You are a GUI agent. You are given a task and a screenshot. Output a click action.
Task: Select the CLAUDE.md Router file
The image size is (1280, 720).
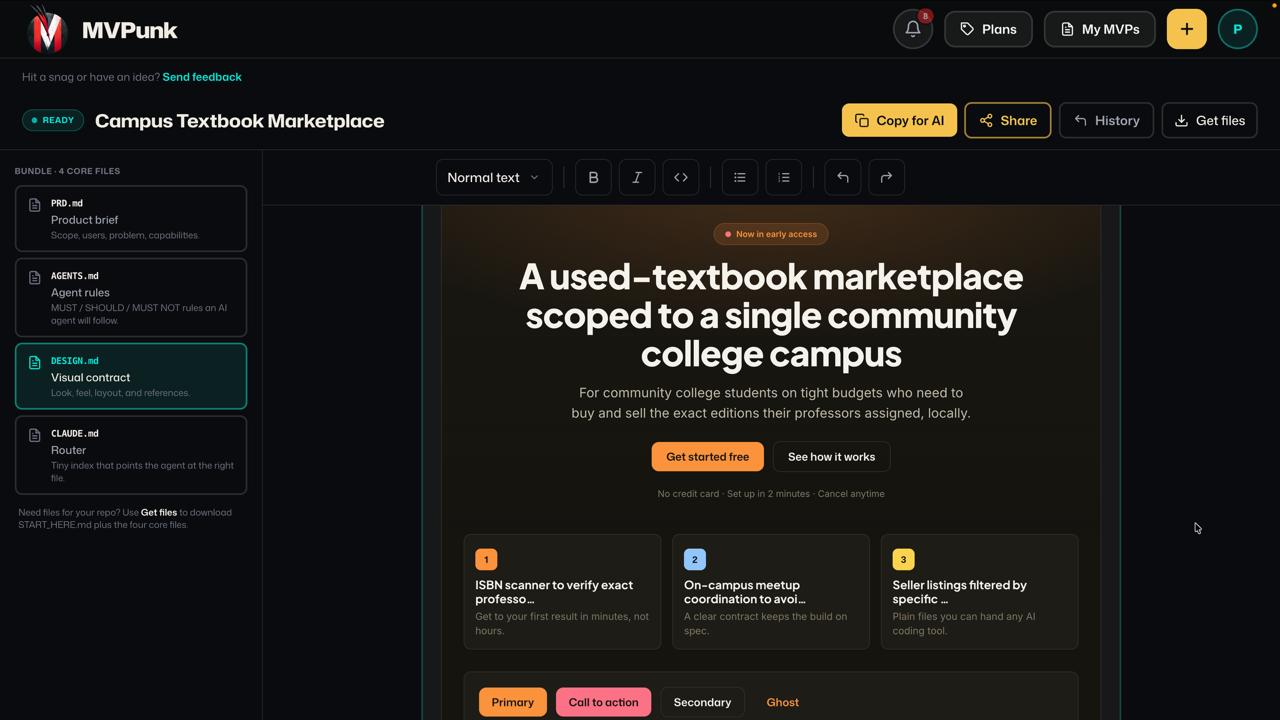tap(131, 455)
